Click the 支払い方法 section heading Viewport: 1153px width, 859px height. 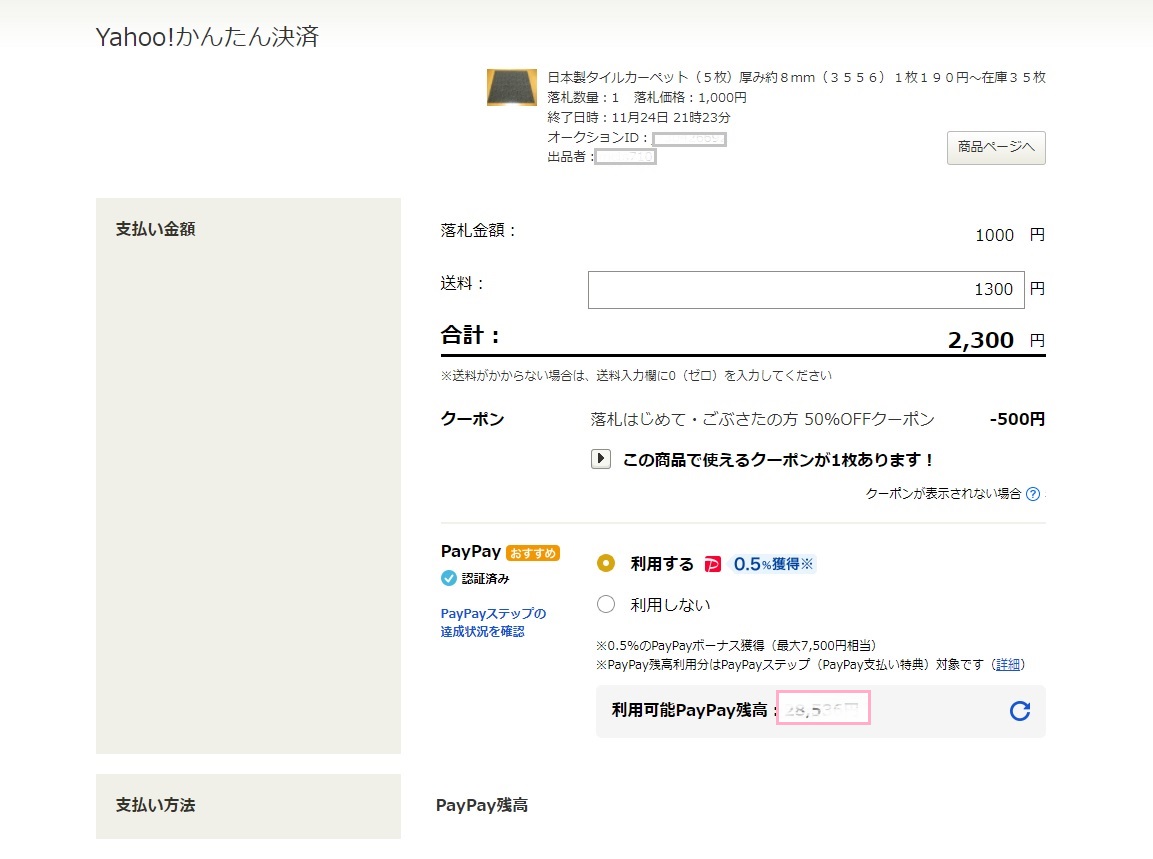[x=155, y=805]
